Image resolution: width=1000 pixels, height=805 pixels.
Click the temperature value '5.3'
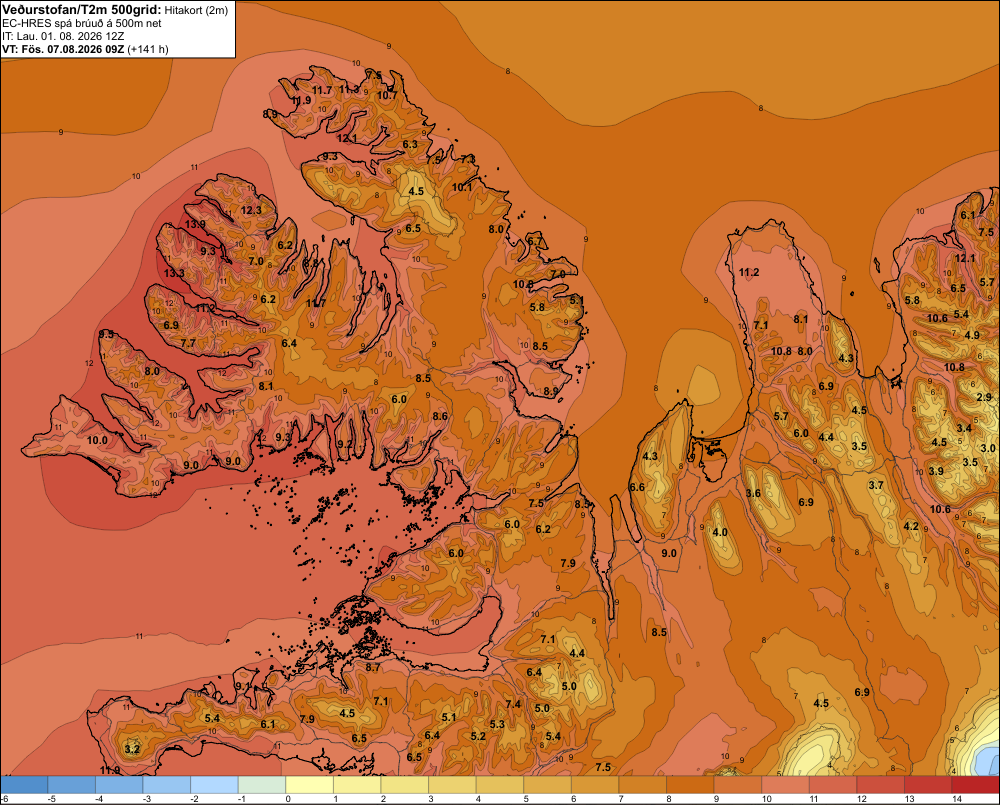pyautogui.click(x=497, y=724)
